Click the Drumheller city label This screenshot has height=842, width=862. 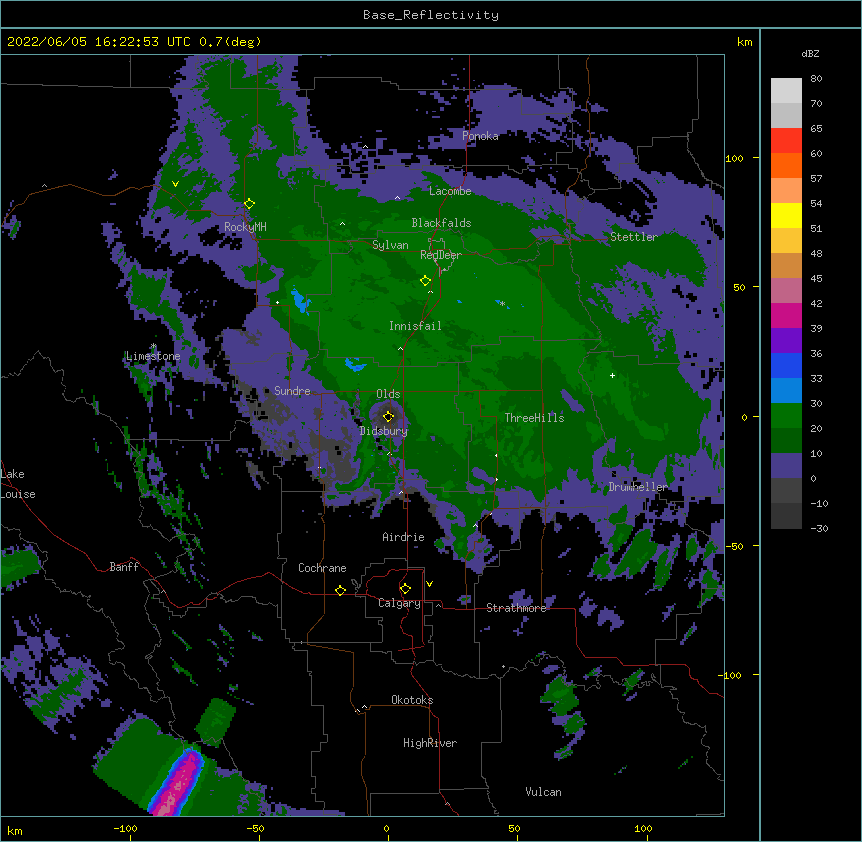pos(638,487)
